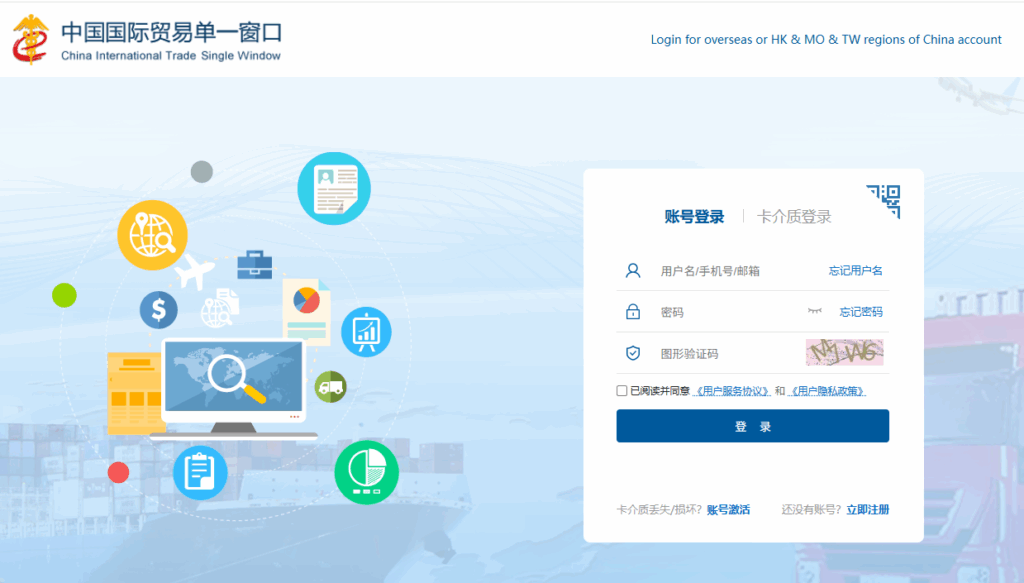This screenshot has width=1024, height=583.
Task: Click the yellow globe search illustration icon
Action: coord(152,236)
